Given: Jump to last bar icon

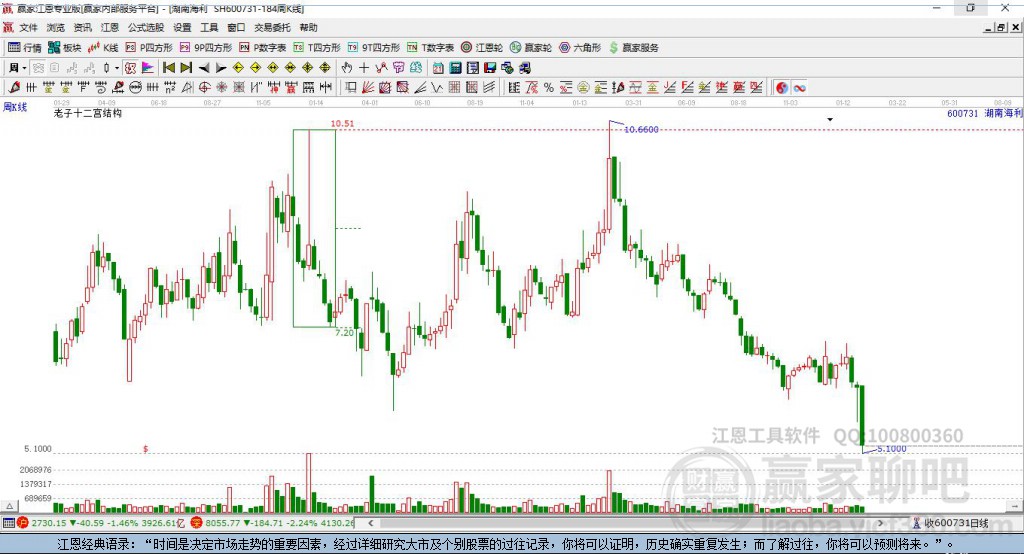Looking at the screenshot, I should (186, 68).
